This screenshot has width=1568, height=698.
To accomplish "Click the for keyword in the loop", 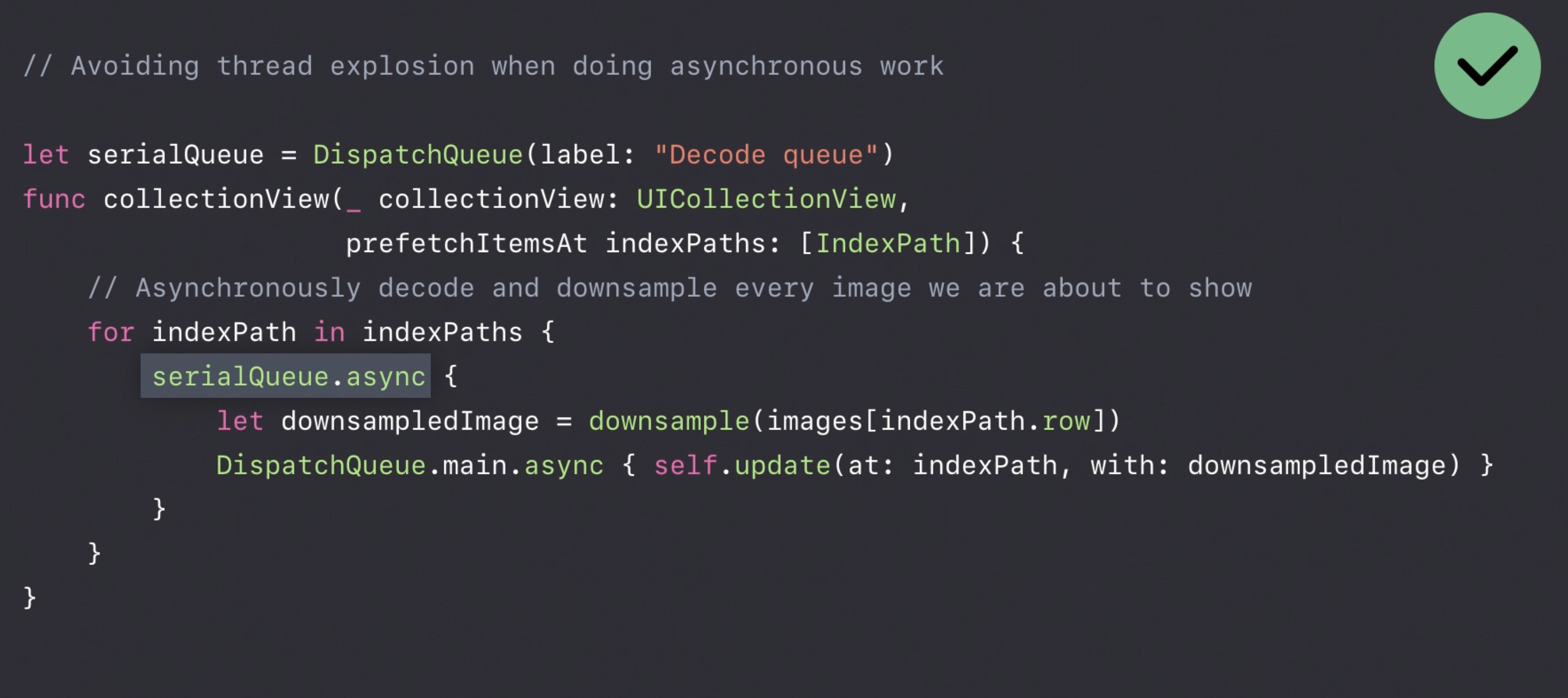I will point(110,333).
